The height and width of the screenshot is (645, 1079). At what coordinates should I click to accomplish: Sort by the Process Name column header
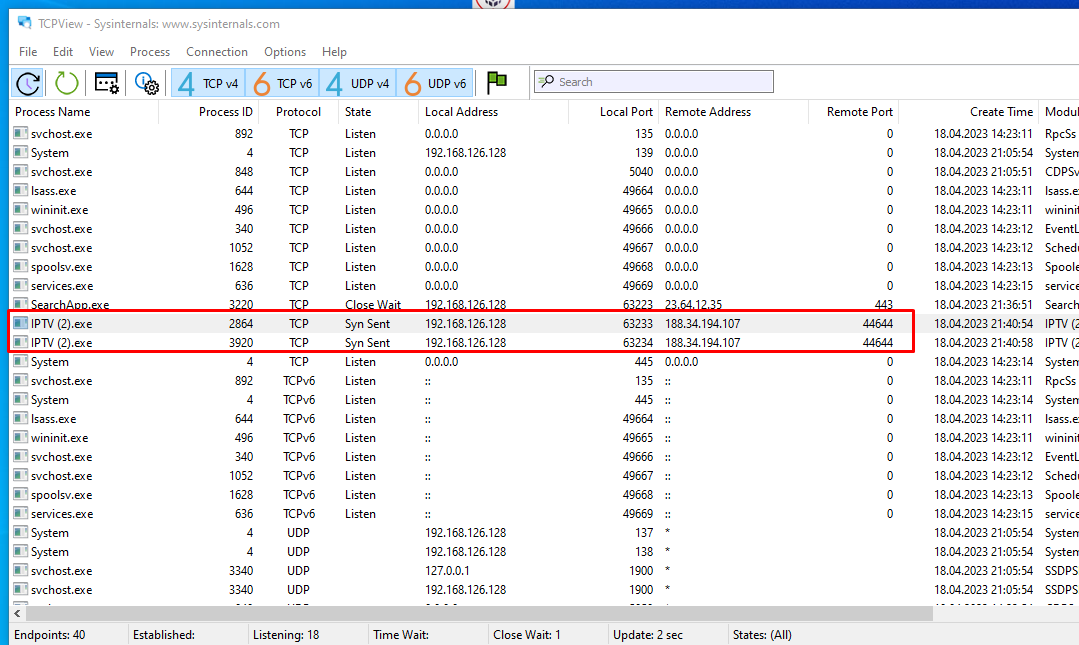[x=53, y=112]
